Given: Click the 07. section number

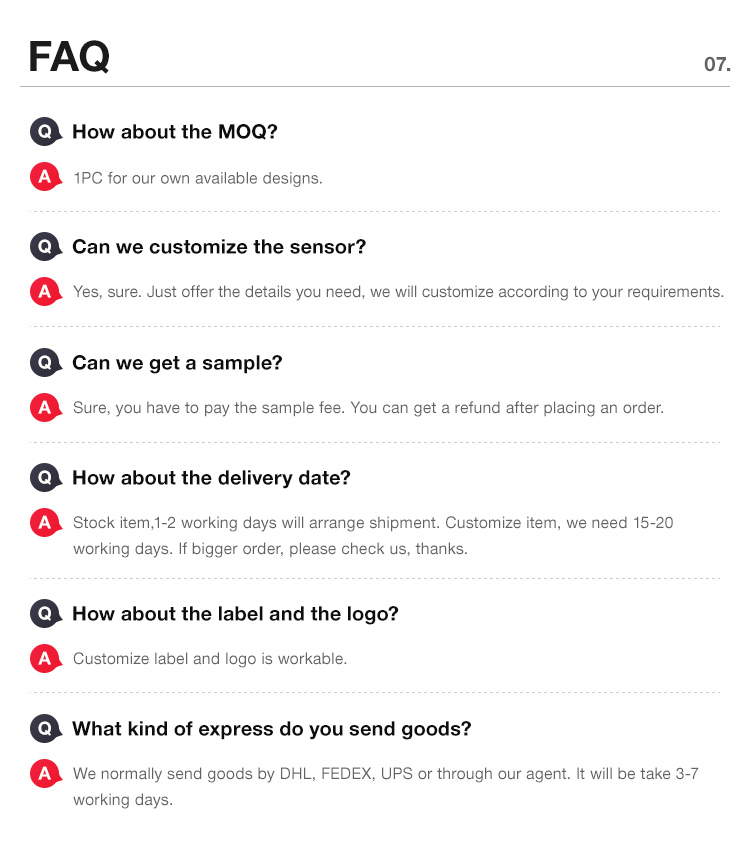Looking at the screenshot, I should point(717,65).
